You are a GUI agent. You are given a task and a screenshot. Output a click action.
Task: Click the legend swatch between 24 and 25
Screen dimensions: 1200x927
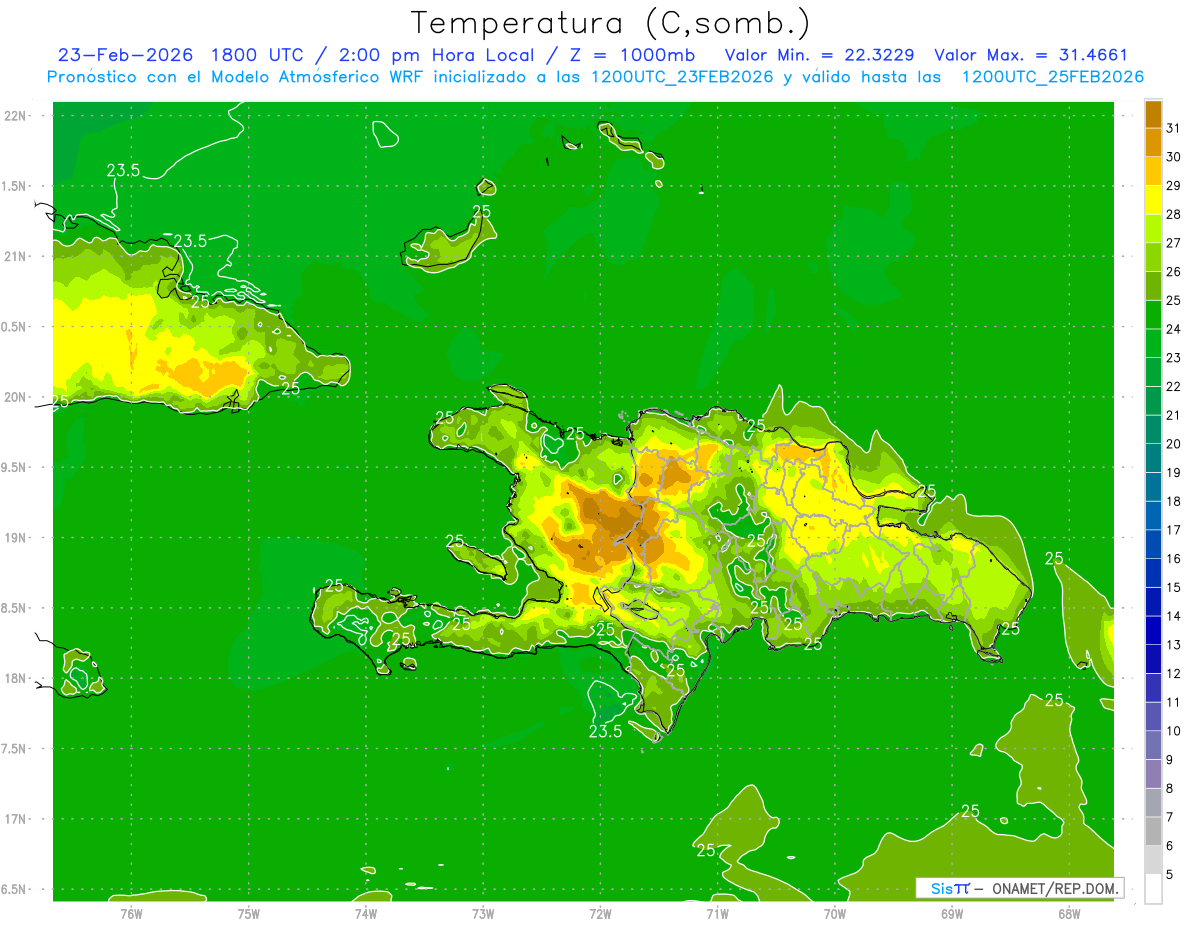[x=1153, y=315]
